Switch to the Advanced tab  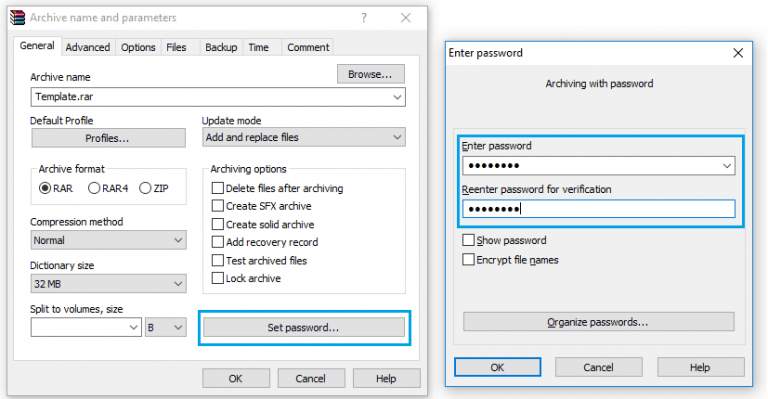[88, 47]
